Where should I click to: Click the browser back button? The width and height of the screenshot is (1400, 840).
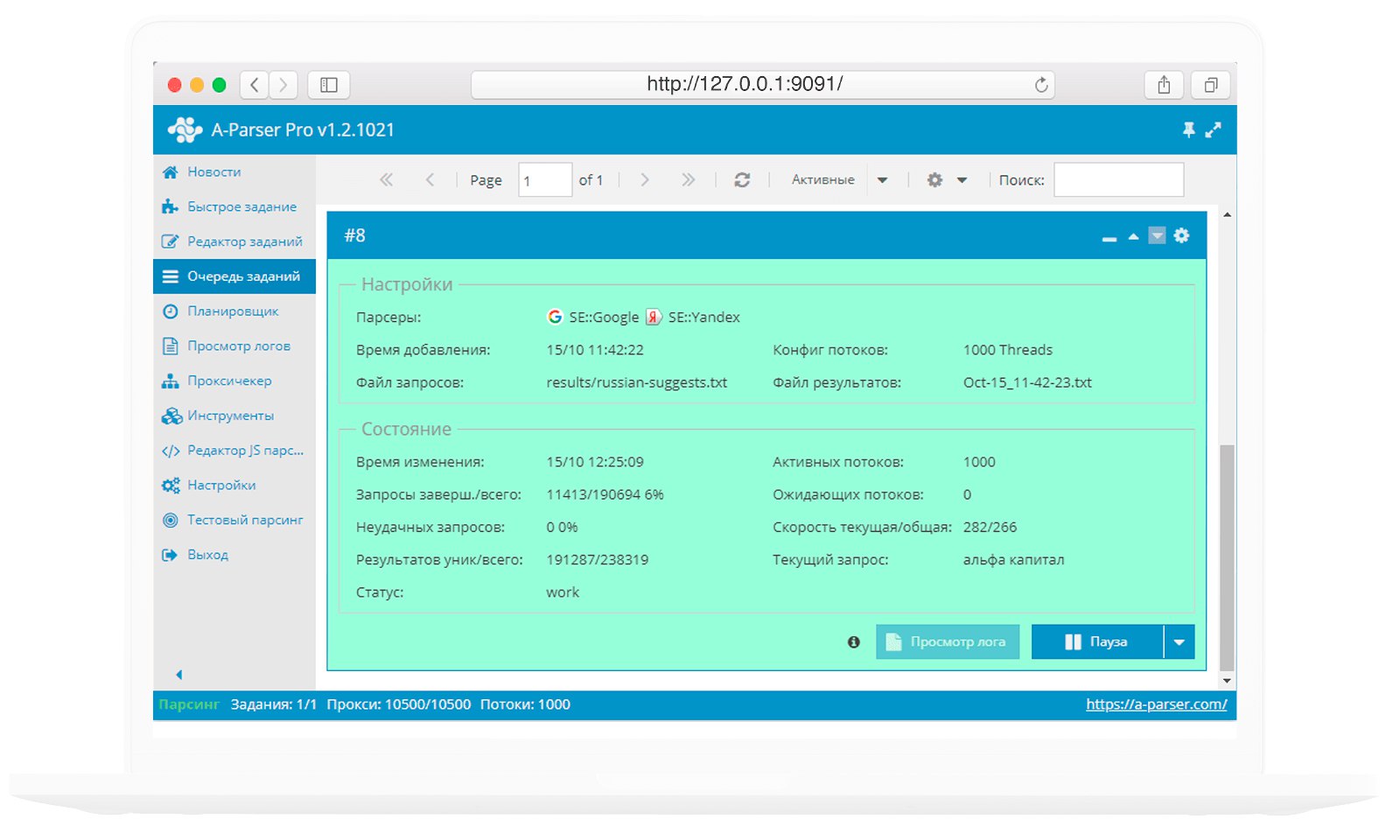(255, 85)
